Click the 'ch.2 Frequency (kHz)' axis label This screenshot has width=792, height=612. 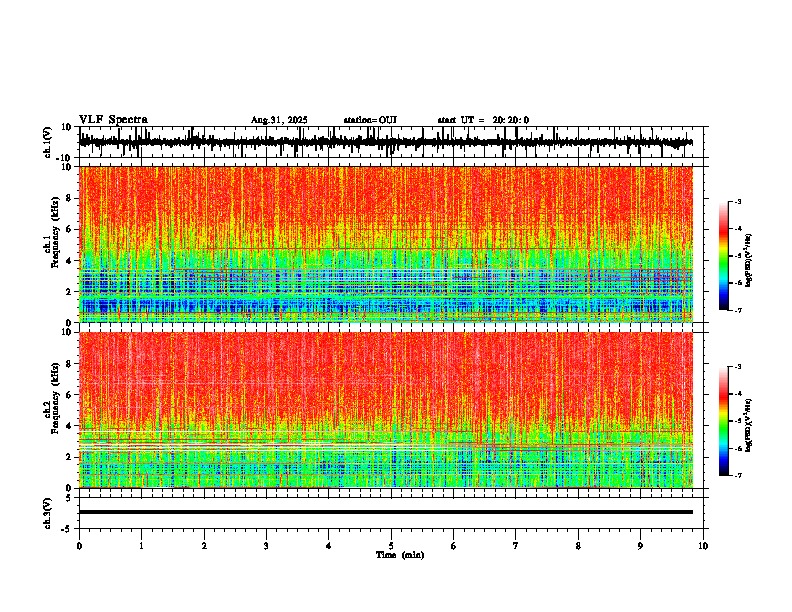tap(51, 398)
